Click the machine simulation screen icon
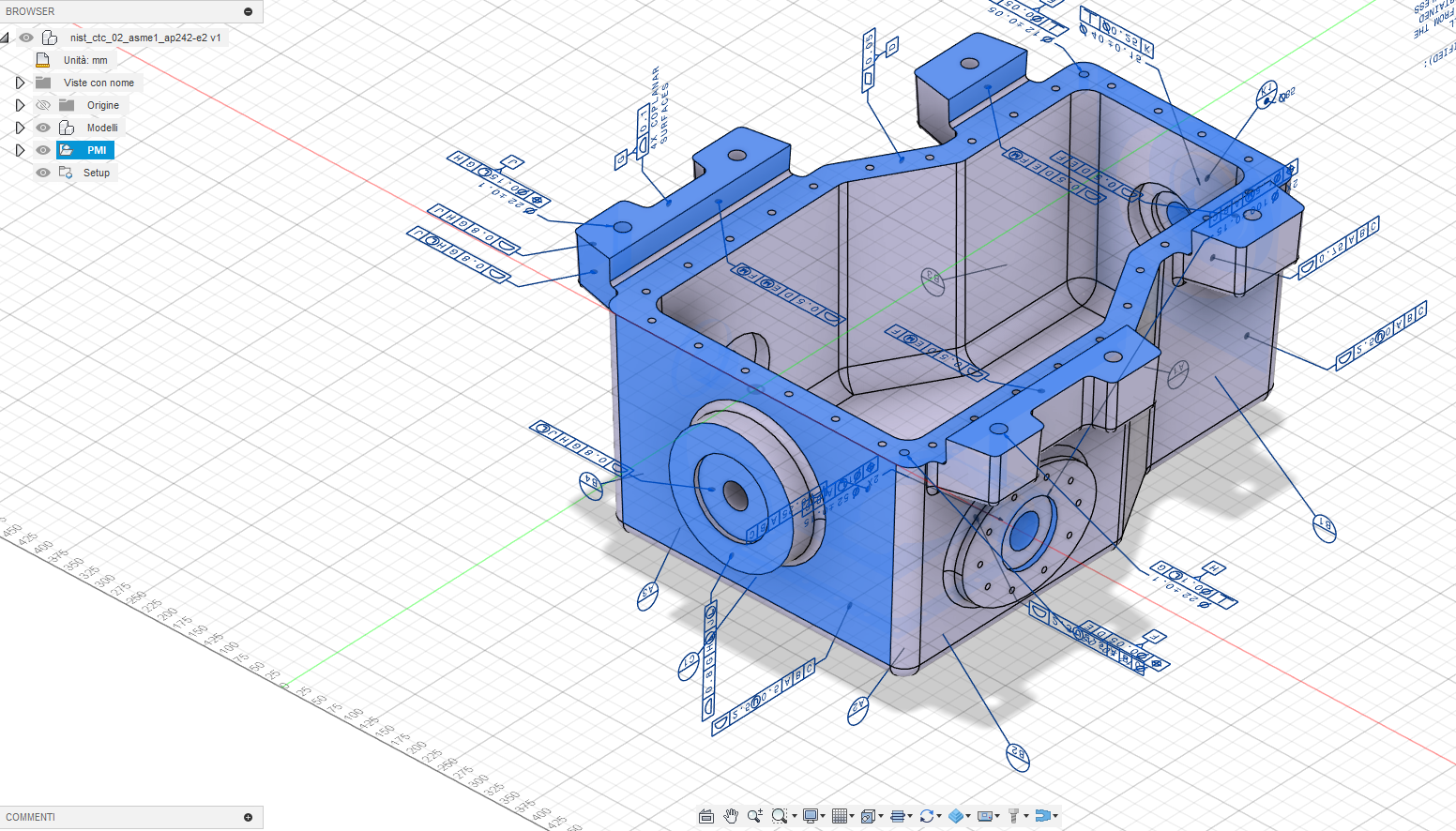 point(984,816)
